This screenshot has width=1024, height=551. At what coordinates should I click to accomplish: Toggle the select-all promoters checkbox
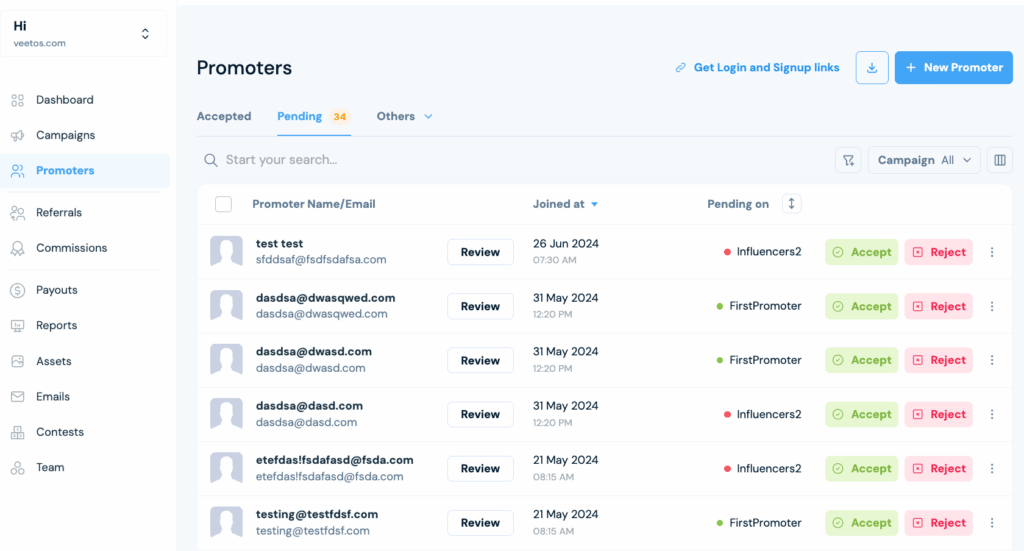coord(223,204)
